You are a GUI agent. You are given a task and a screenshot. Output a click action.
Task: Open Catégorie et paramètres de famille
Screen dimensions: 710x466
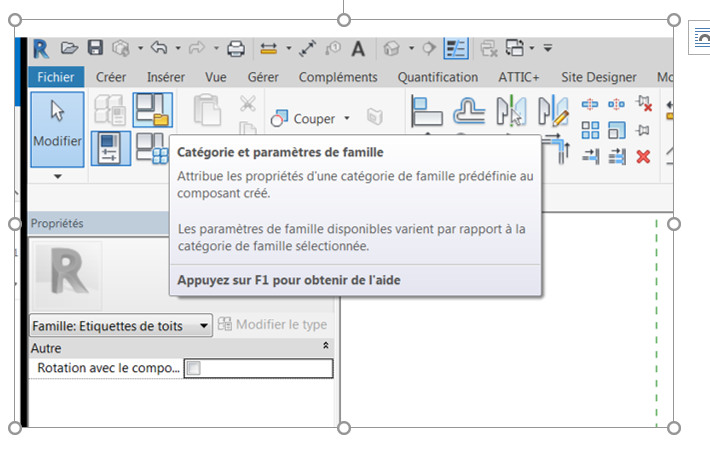coord(152,109)
